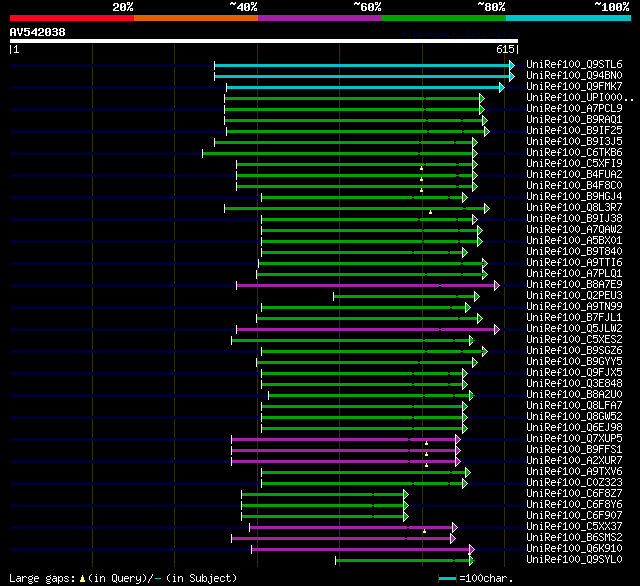Select the UniRef100_Q3E848 label
Viewport: 640px width, 586px height.
[x=574, y=384]
